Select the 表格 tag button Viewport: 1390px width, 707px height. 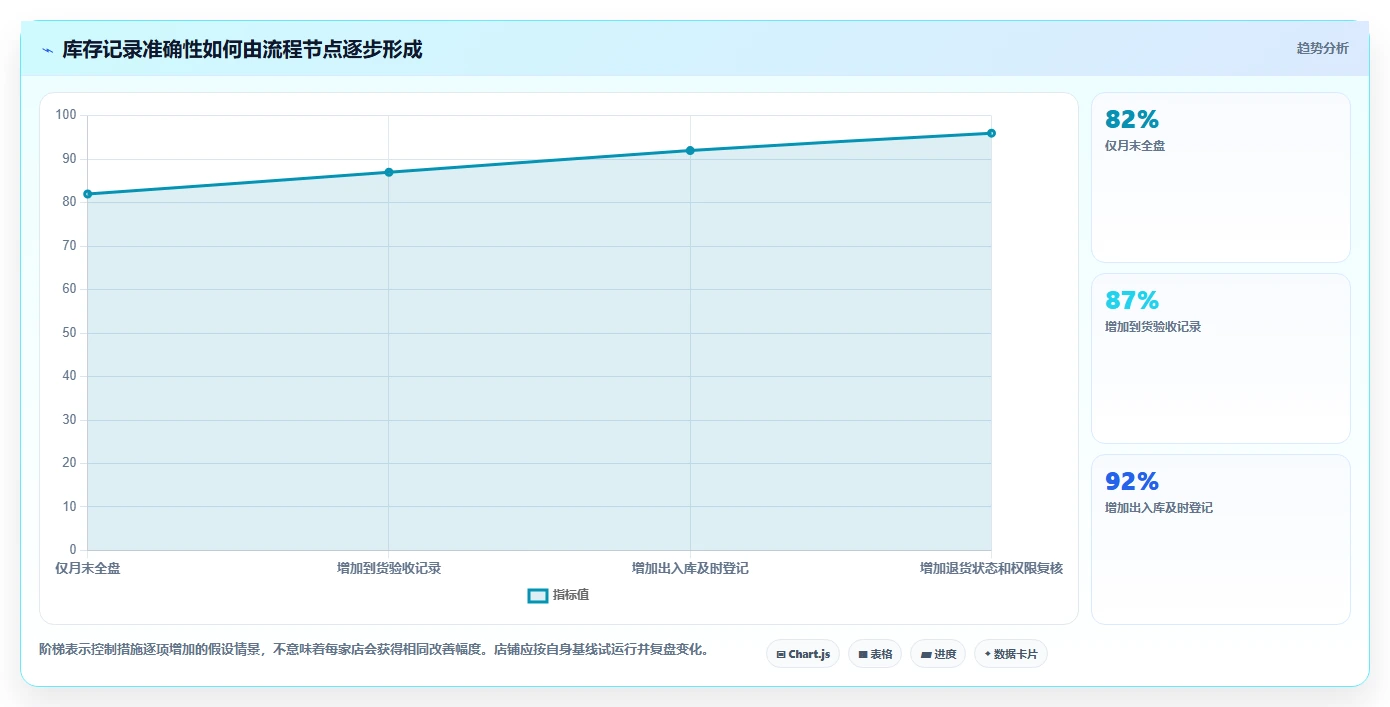tap(875, 654)
